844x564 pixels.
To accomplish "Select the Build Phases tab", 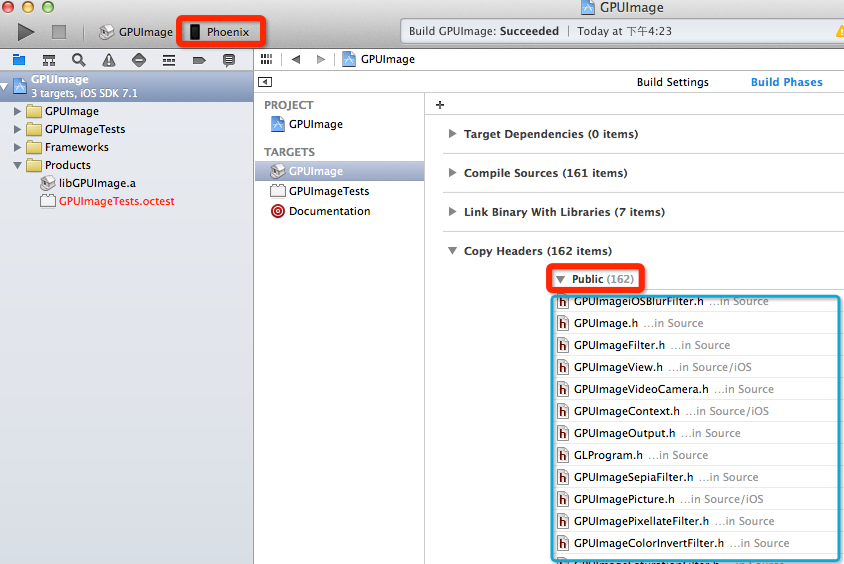I will (786, 82).
